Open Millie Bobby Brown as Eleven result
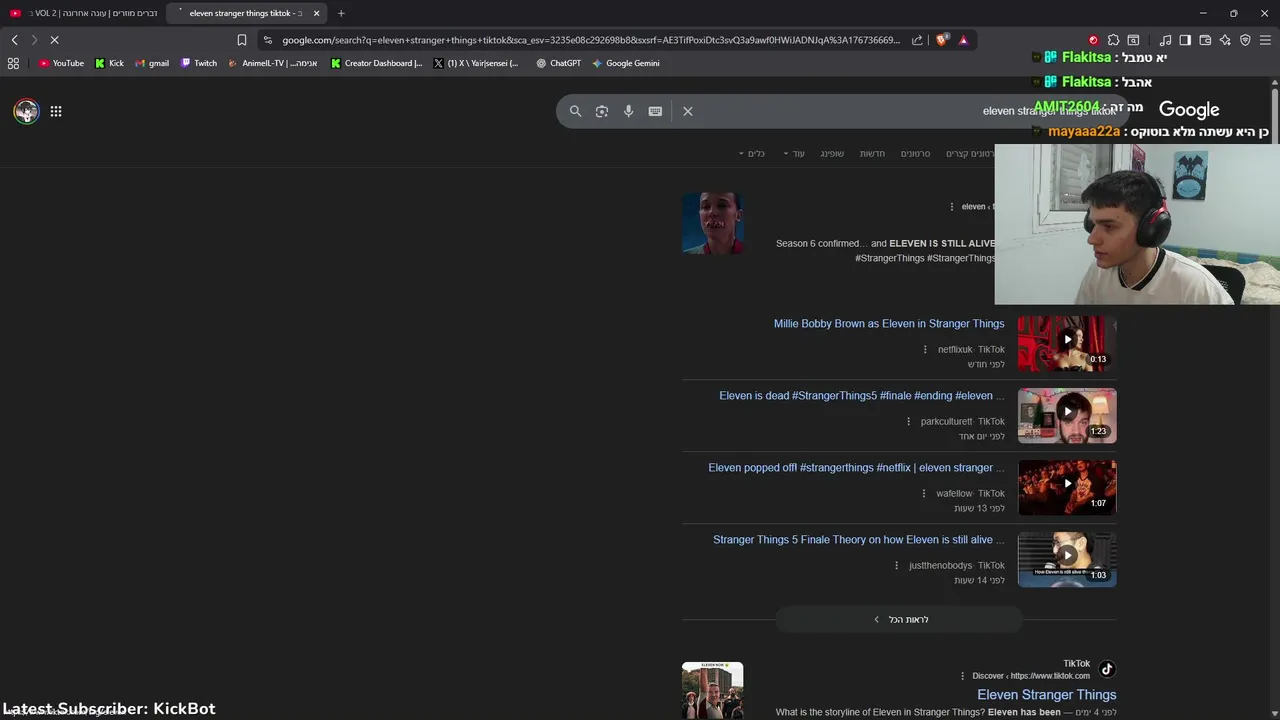1280x720 pixels. [889, 324]
